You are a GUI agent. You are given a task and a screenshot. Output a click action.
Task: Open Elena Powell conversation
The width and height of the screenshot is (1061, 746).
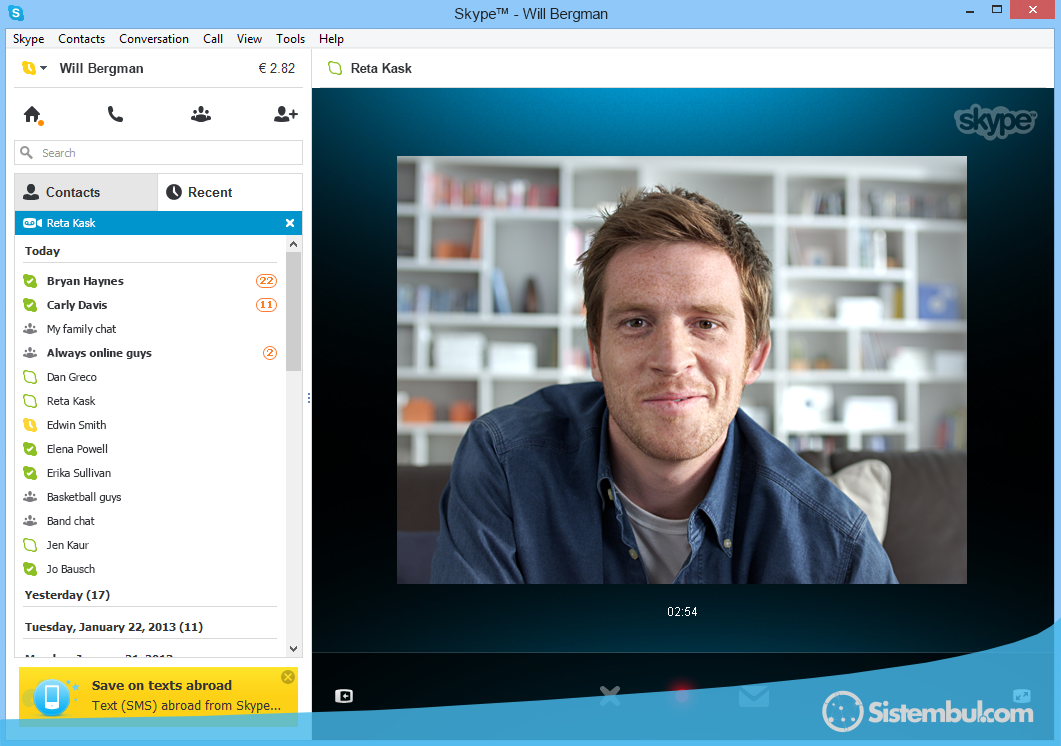pos(77,449)
